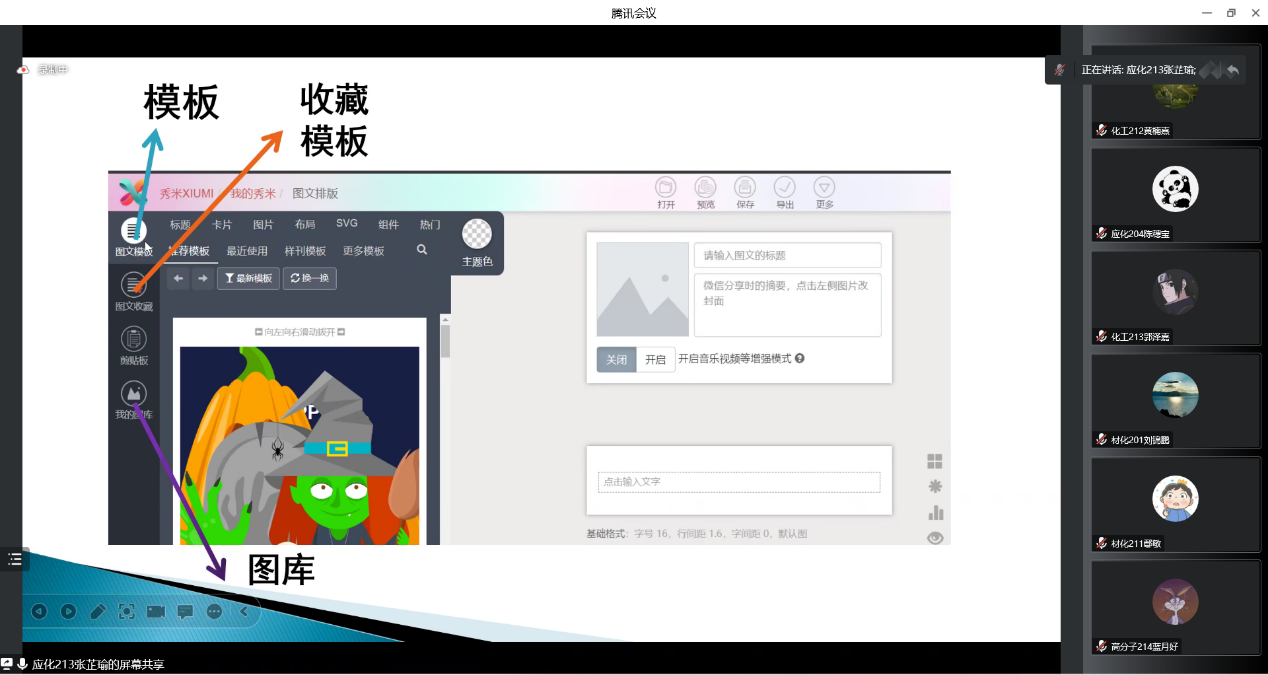Expand the 更多 dropdown in top toolbar

point(824,188)
